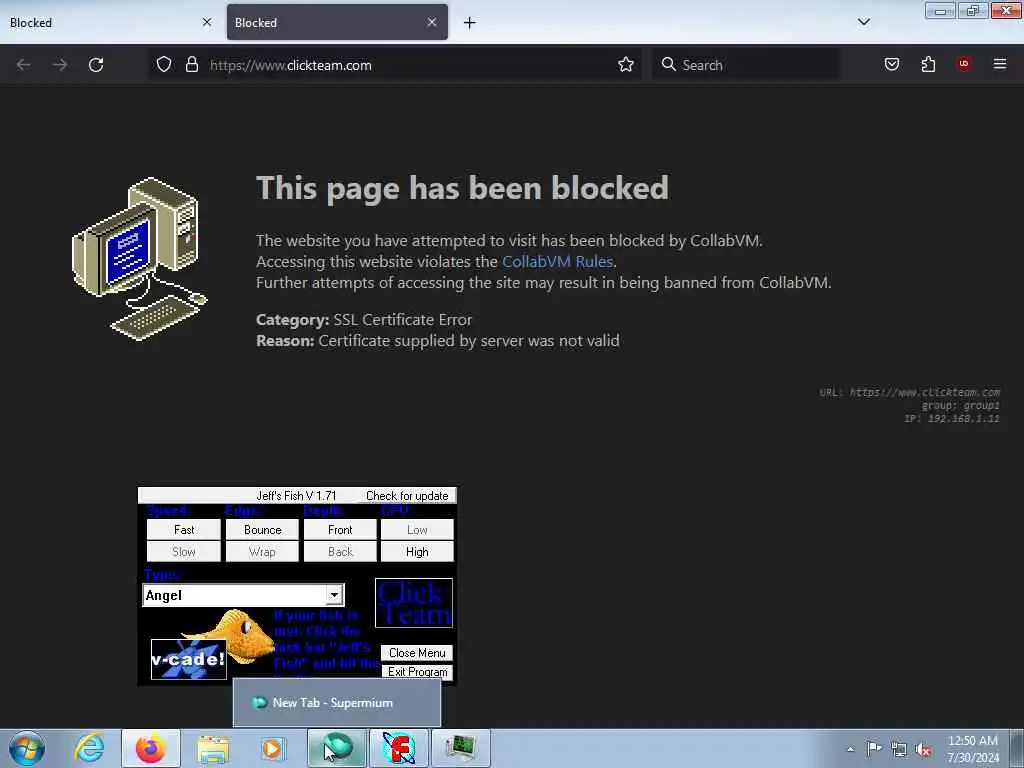Click the Search box
The image size is (1024, 768).
click(x=745, y=65)
